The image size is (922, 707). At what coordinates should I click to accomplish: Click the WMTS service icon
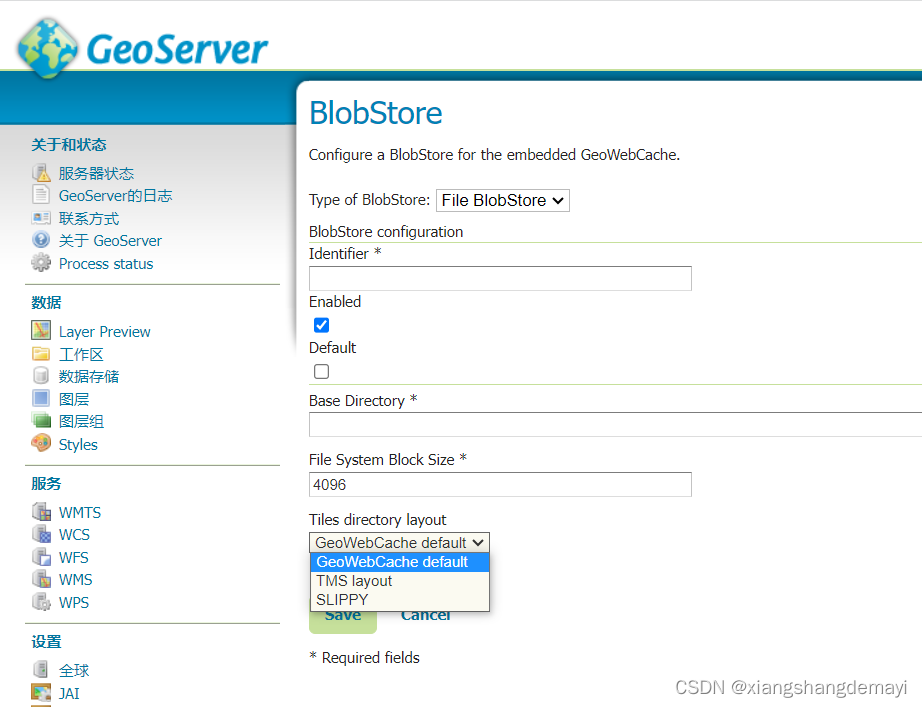[41, 512]
